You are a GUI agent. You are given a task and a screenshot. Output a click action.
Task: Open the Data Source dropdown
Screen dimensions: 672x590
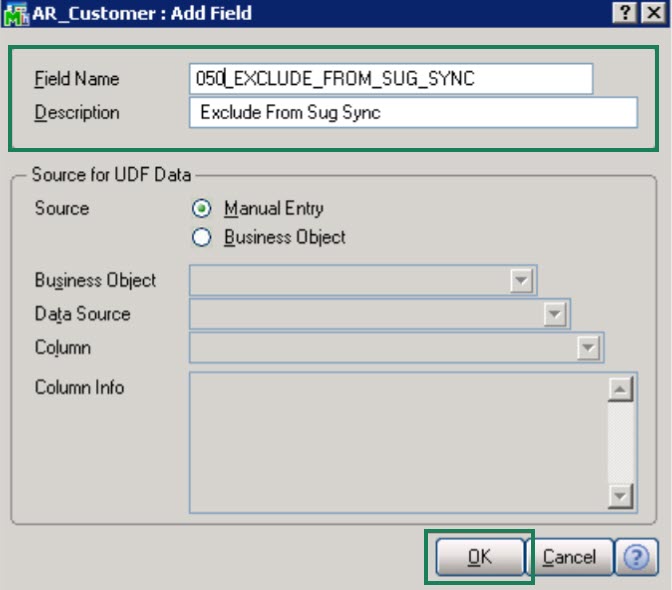[554, 314]
